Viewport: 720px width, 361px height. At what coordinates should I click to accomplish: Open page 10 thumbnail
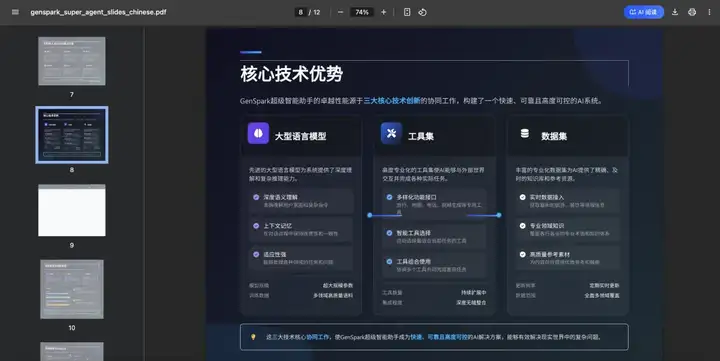(72, 289)
